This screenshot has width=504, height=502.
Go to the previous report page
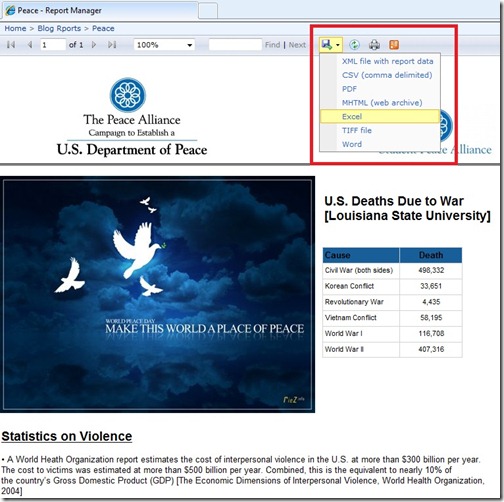point(30,45)
